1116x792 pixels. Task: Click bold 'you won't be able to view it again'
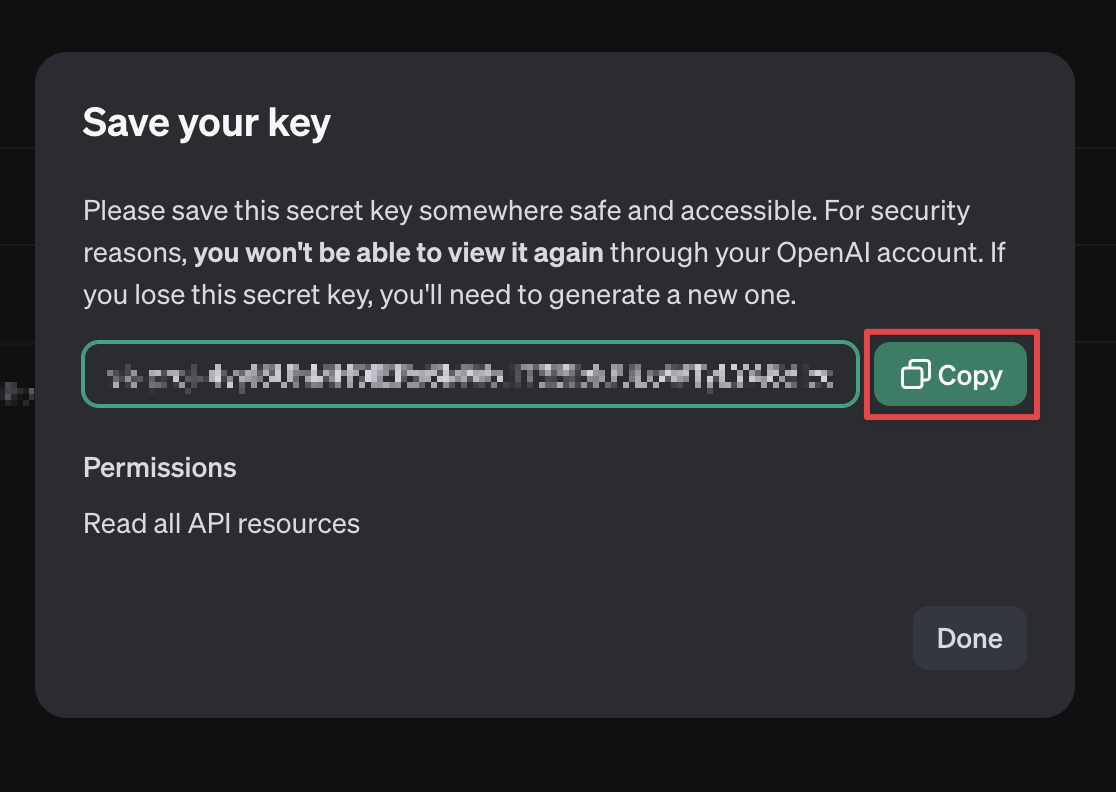399,253
